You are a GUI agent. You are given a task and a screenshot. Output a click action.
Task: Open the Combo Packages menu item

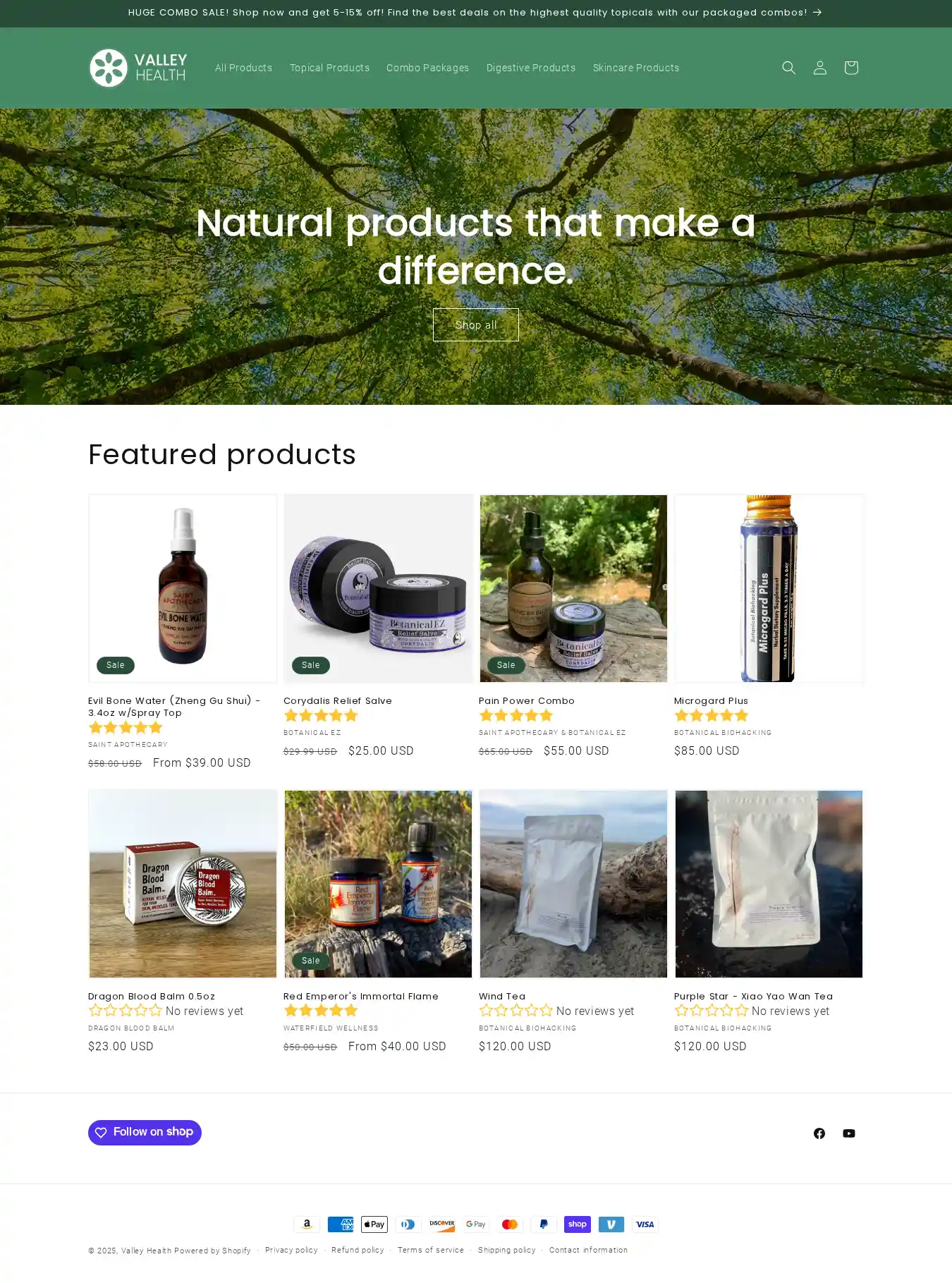427,68
